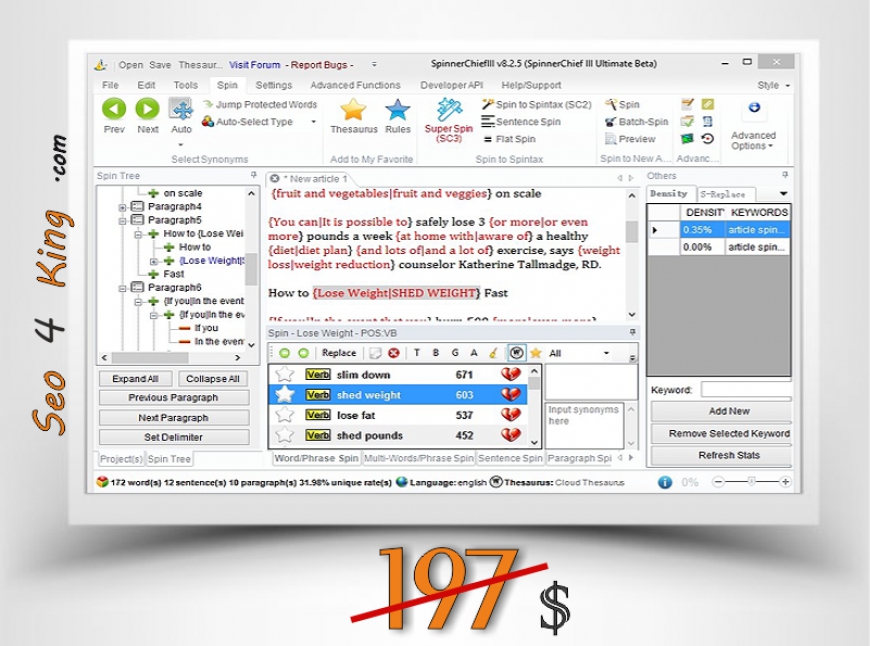Open the Advanced Functions ribbon tab
Viewport: 870px width, 646px height.
[355, 85]
